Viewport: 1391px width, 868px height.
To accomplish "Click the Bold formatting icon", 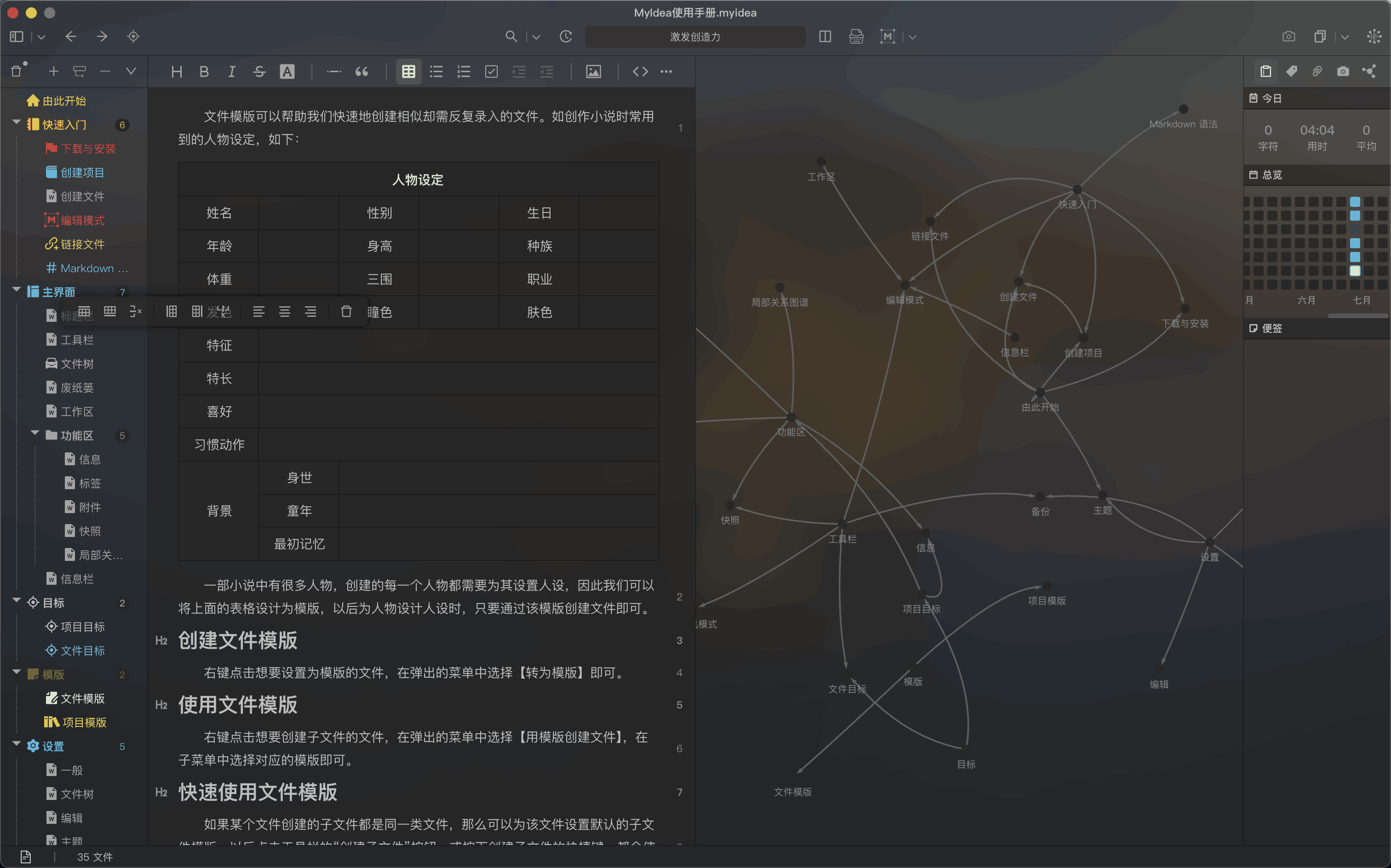I will click(204, 72).
